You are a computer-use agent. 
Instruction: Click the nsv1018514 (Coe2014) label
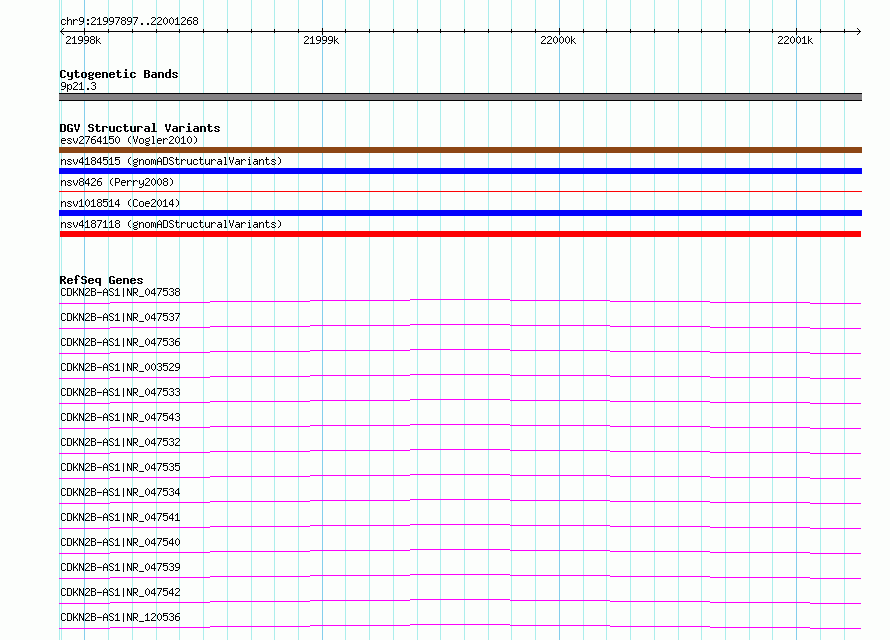[120, 203]
